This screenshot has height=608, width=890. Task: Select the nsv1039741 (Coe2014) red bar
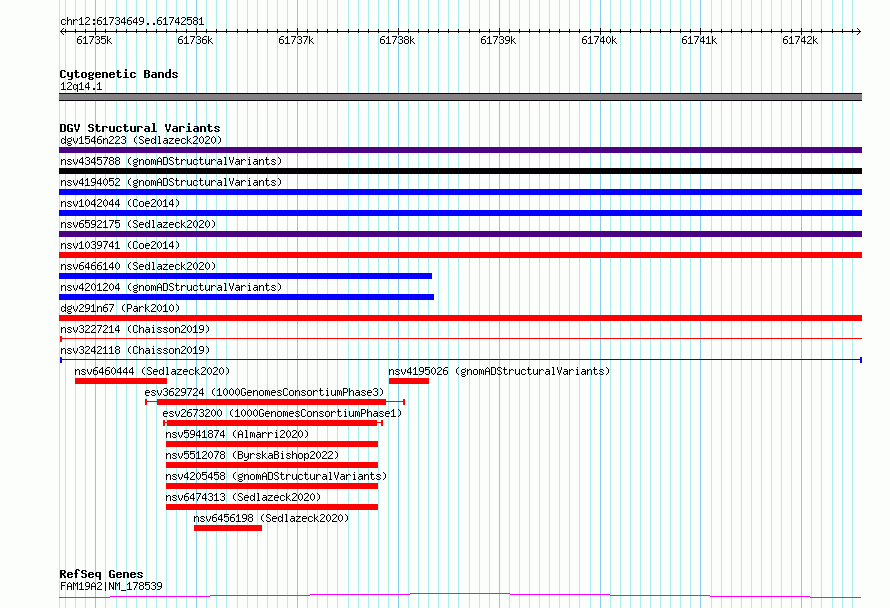point(460,255)
